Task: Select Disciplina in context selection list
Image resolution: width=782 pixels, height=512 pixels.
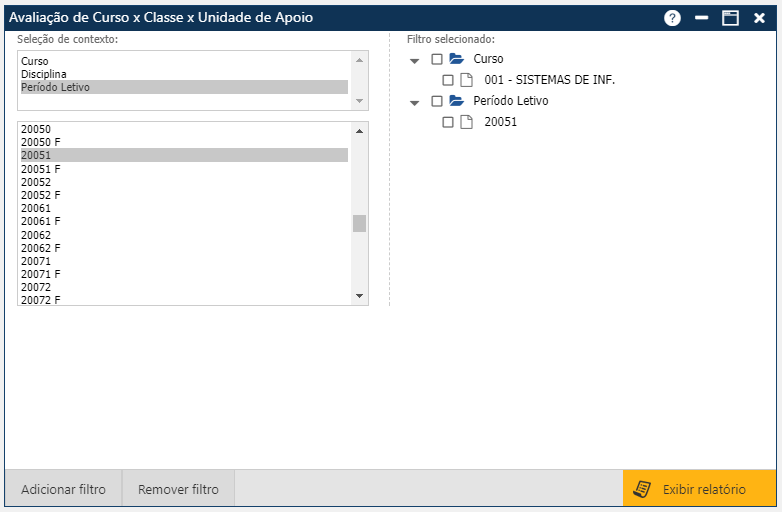Action: point(44,74)
